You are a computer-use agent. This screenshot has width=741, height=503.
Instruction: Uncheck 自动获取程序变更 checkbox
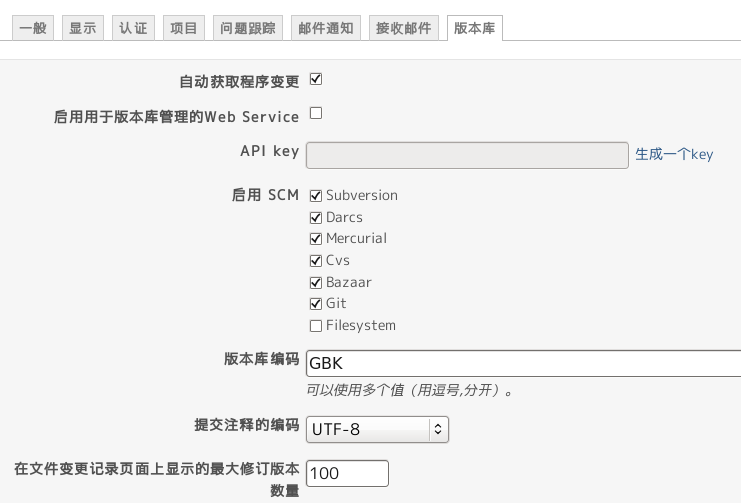[316, 79]
